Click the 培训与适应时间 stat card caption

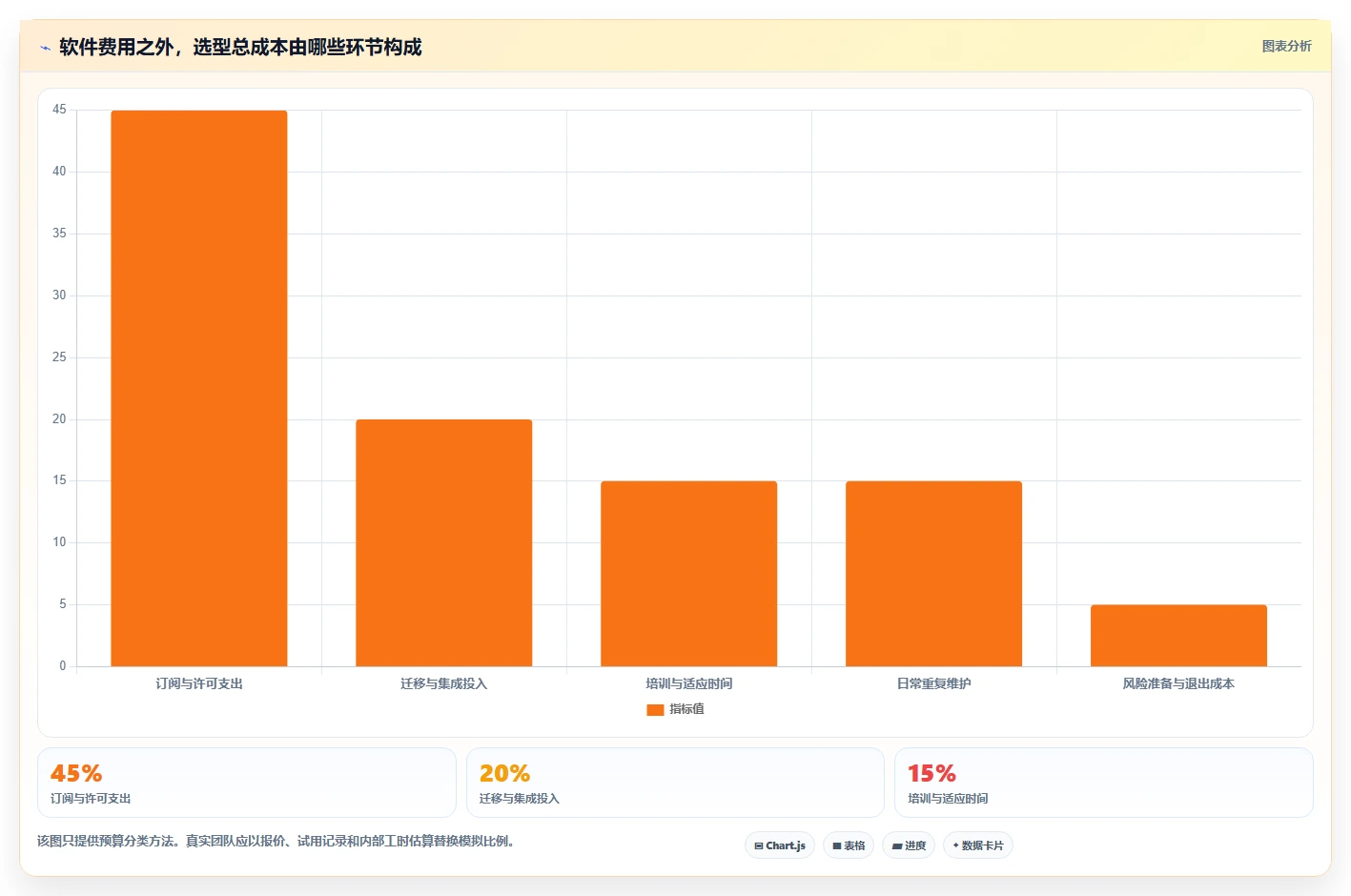[948, 799]
